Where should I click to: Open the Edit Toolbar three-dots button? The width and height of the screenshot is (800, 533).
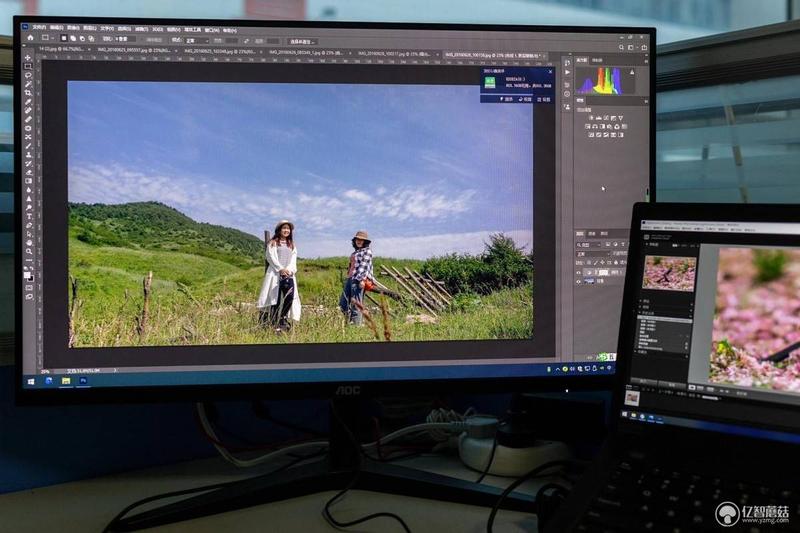(29, 260)
